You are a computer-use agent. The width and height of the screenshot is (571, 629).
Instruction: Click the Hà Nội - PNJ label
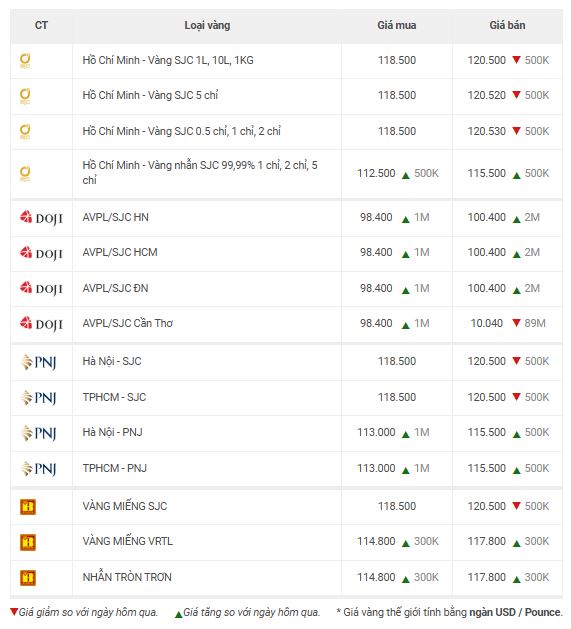pyautogui.click(x=112, y=432)
